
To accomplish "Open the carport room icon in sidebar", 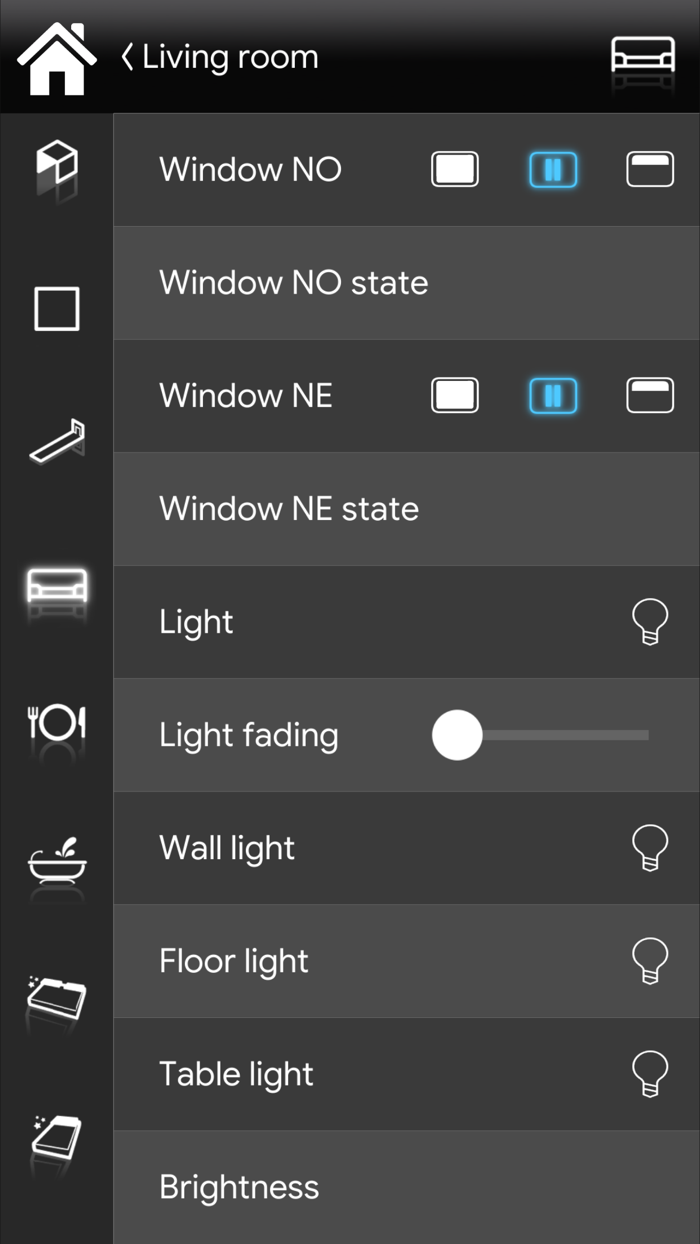I will pyautogui.click(x=57, y=442).
